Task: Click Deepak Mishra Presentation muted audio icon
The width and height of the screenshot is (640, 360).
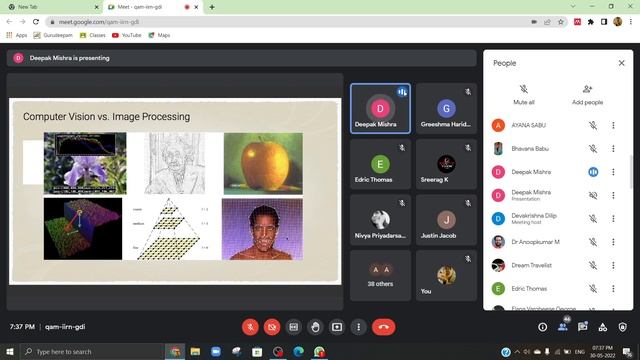Action: (x=593, y=195)
